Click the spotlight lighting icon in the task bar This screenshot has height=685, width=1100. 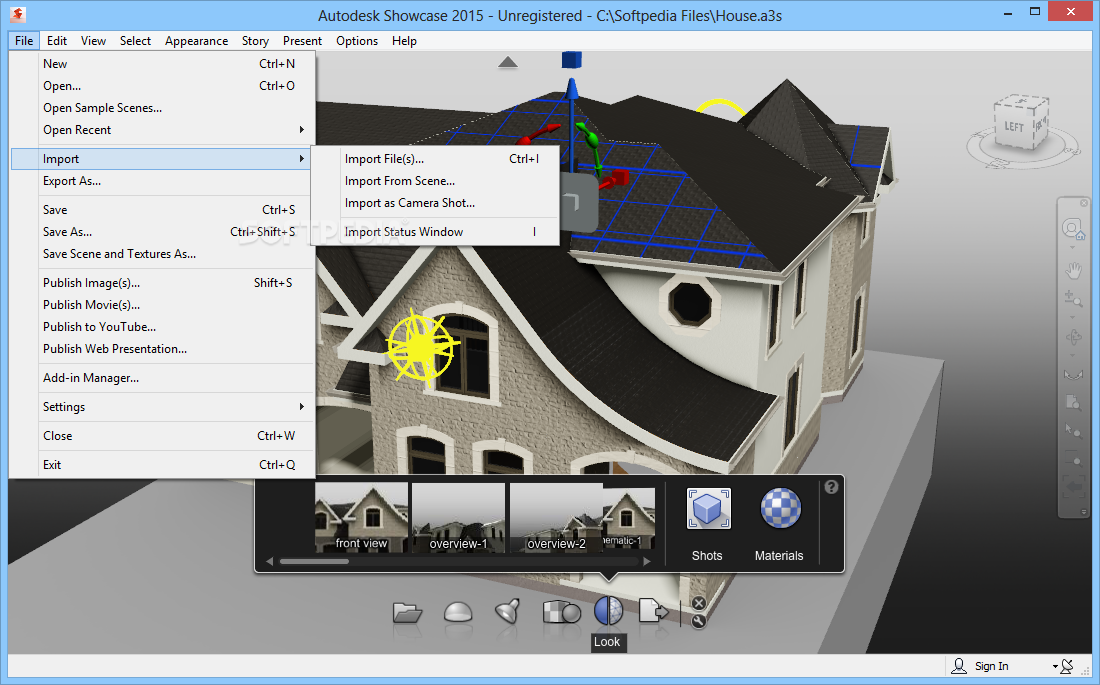[x=507, y=611]
